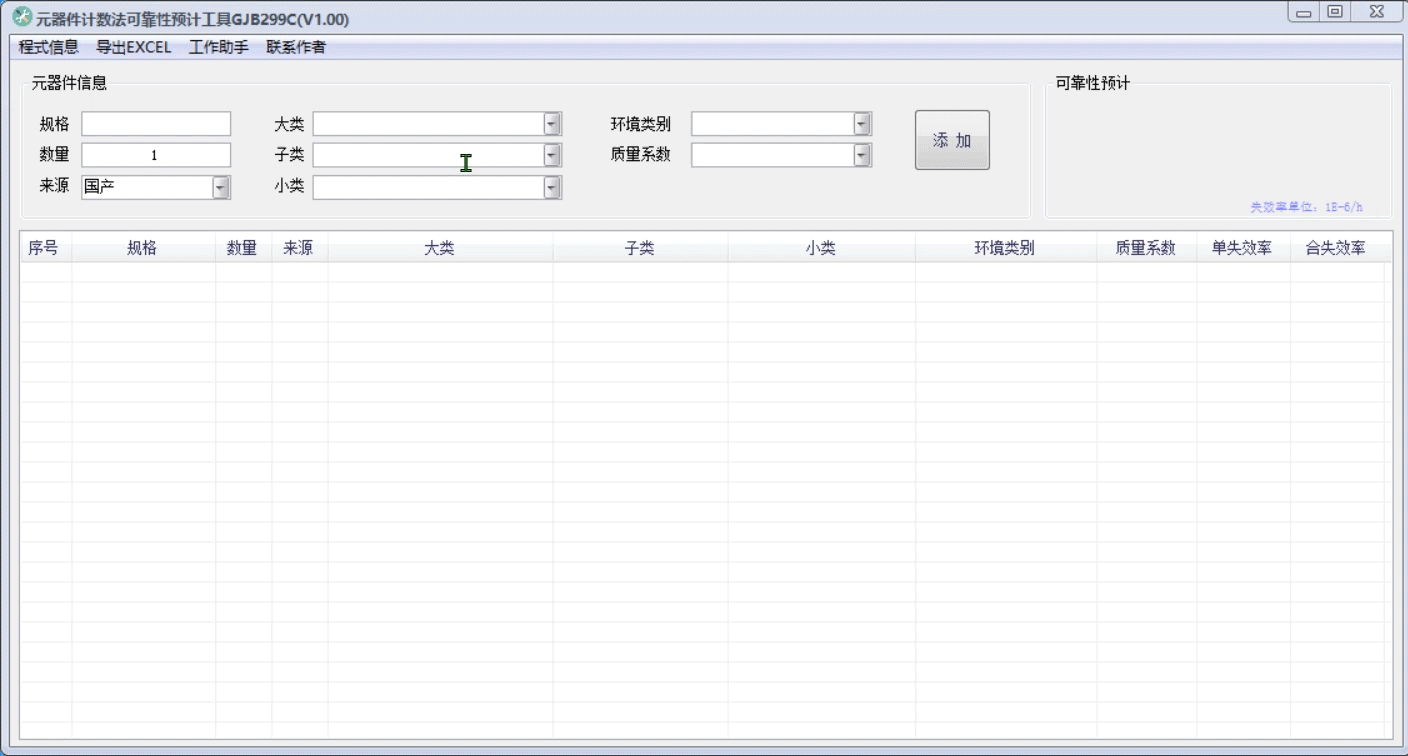Focus the 规格 input field

[156, 124]
